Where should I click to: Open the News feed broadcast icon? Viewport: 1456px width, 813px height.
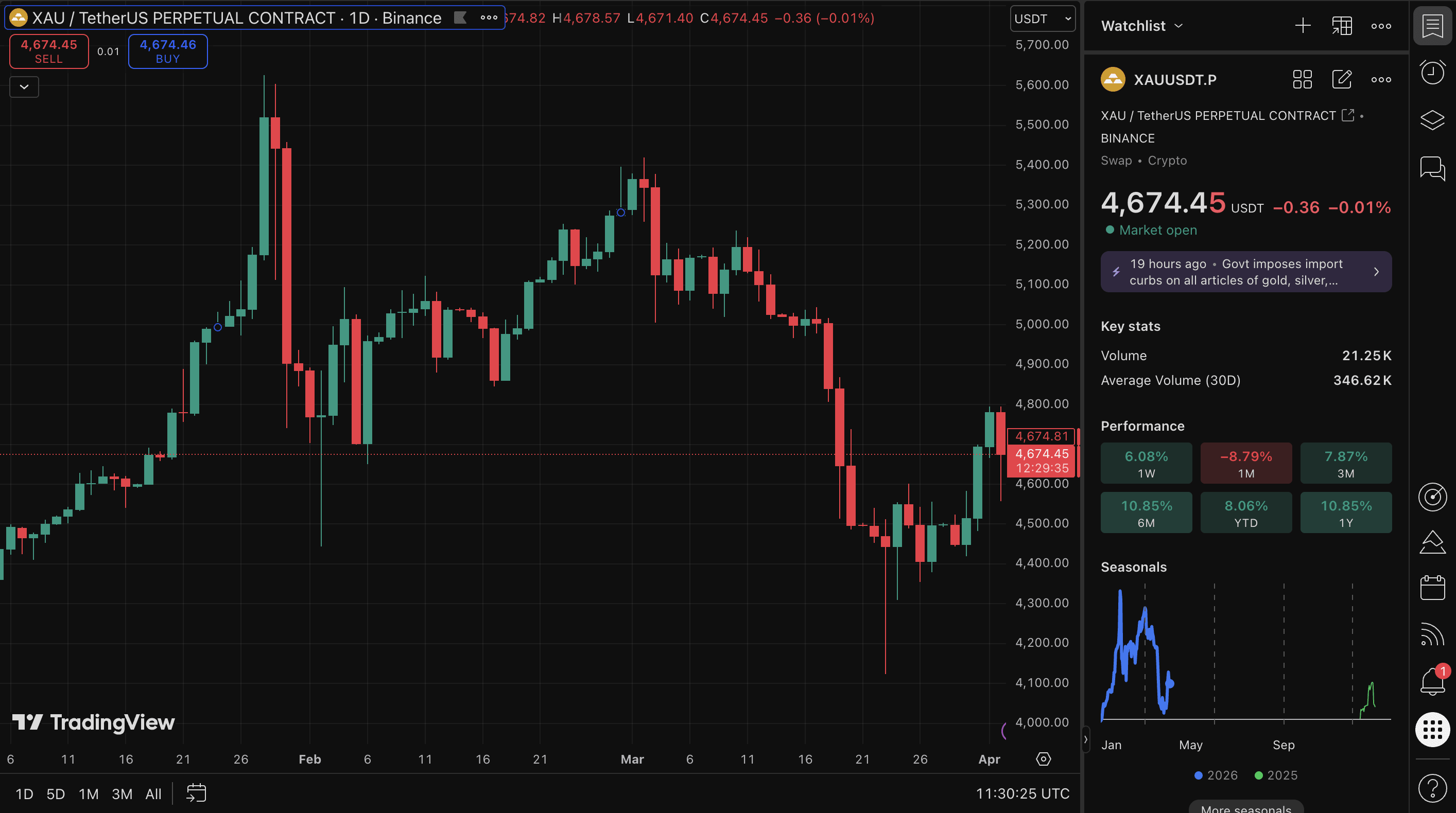pos(1432,634)
